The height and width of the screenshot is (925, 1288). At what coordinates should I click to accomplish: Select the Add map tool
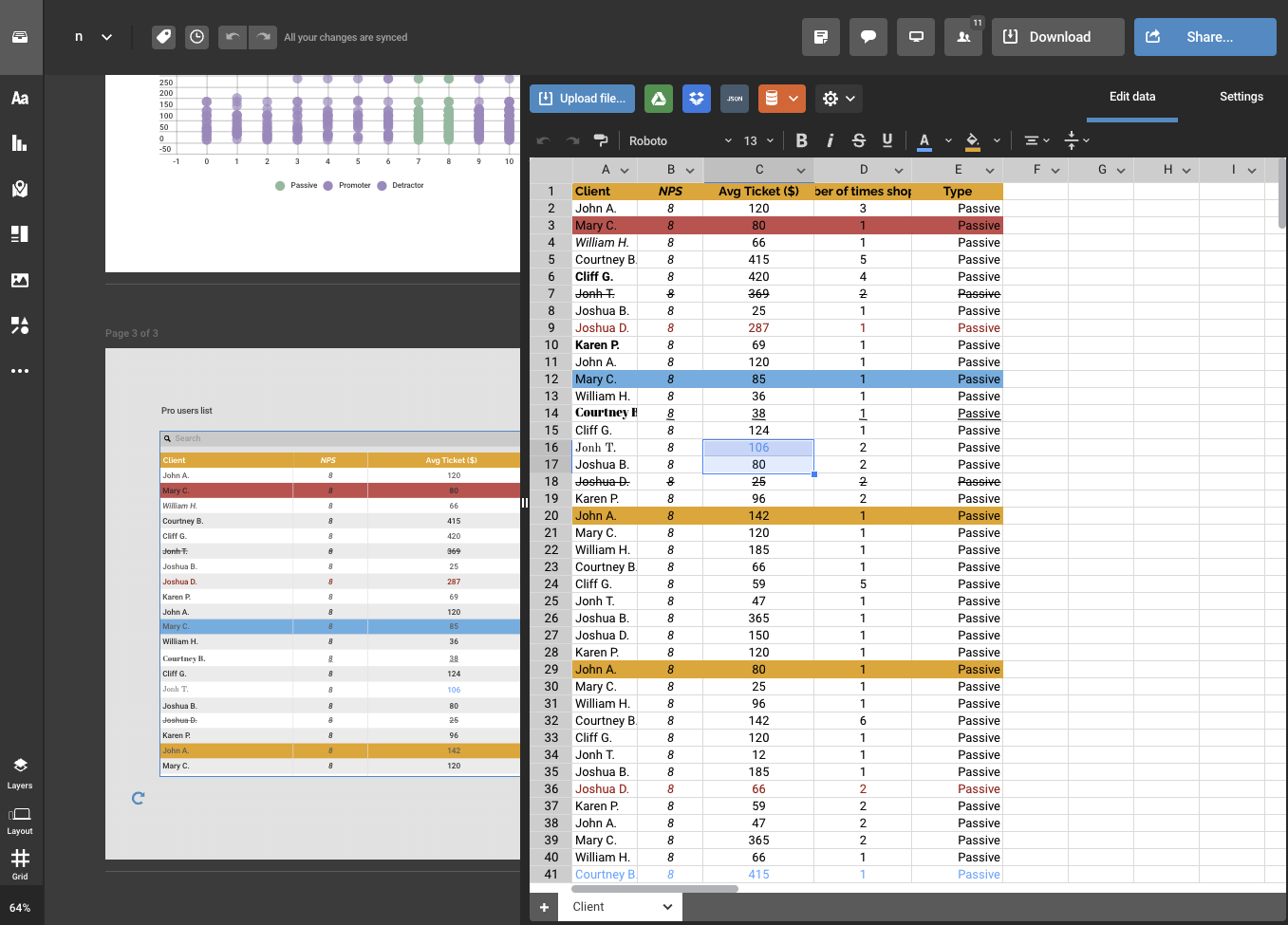click(x=21, y=189)
